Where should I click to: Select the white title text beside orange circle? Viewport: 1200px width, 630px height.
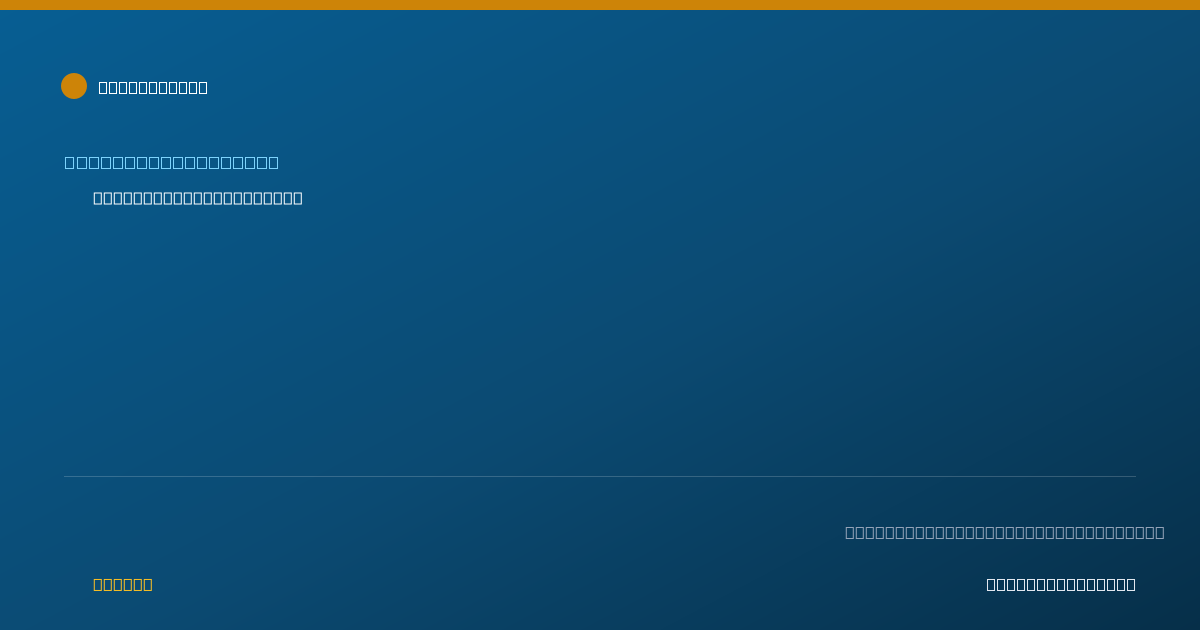pyautogui.click(x=153, y=88)
